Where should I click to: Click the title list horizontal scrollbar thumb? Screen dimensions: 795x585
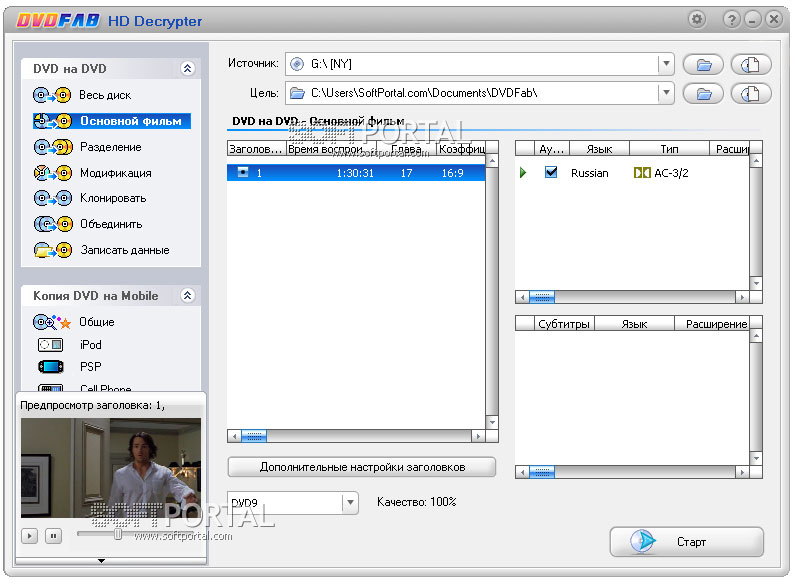(254, 436)
